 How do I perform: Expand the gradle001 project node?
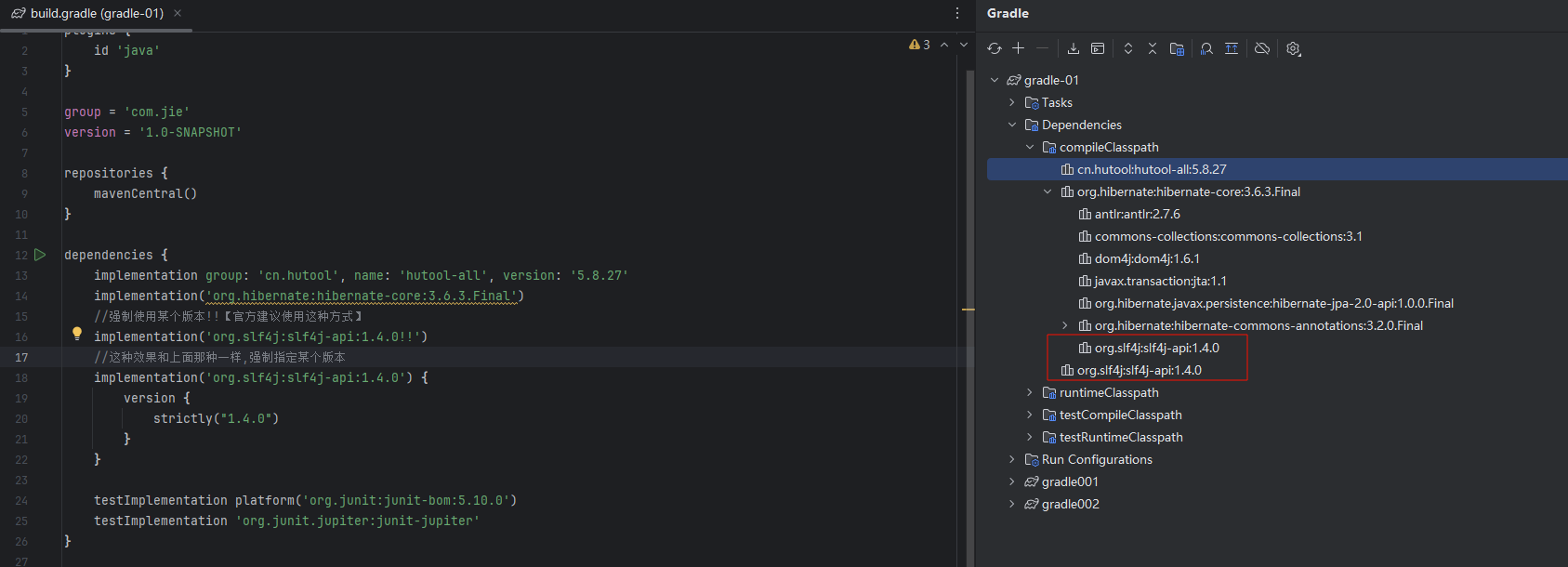click(1012, 481)
